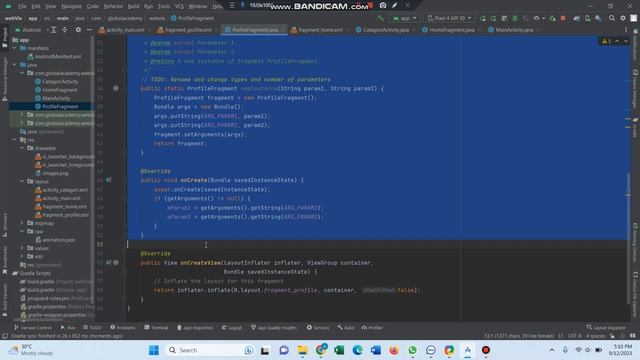Click gutter icon beside onCreateView
This screenshot has height=360, width=640.
tap(109, 262)
